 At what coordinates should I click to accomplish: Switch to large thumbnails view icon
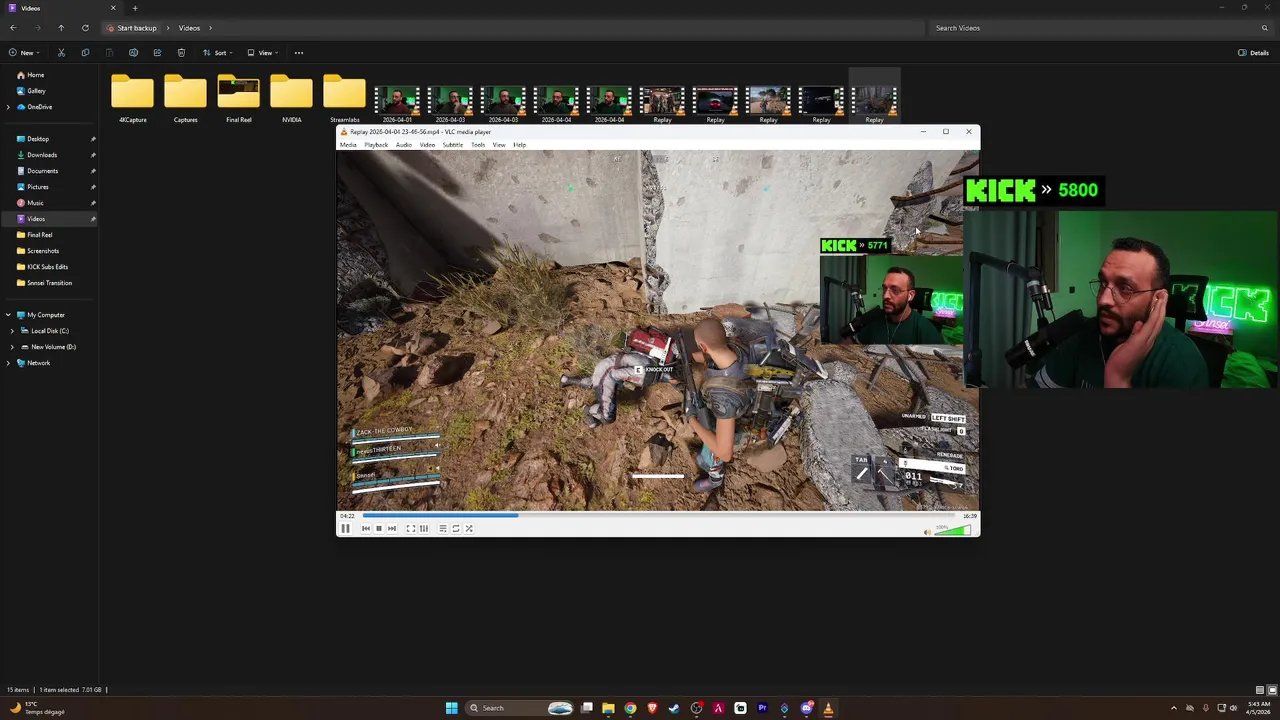coord(1271,690)
